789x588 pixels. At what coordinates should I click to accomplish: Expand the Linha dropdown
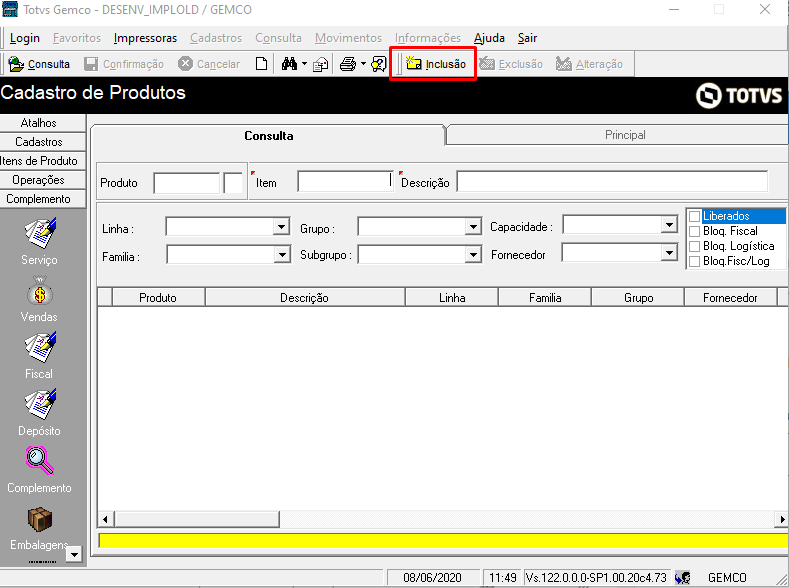pyautogui.click(x=281, y=227)
